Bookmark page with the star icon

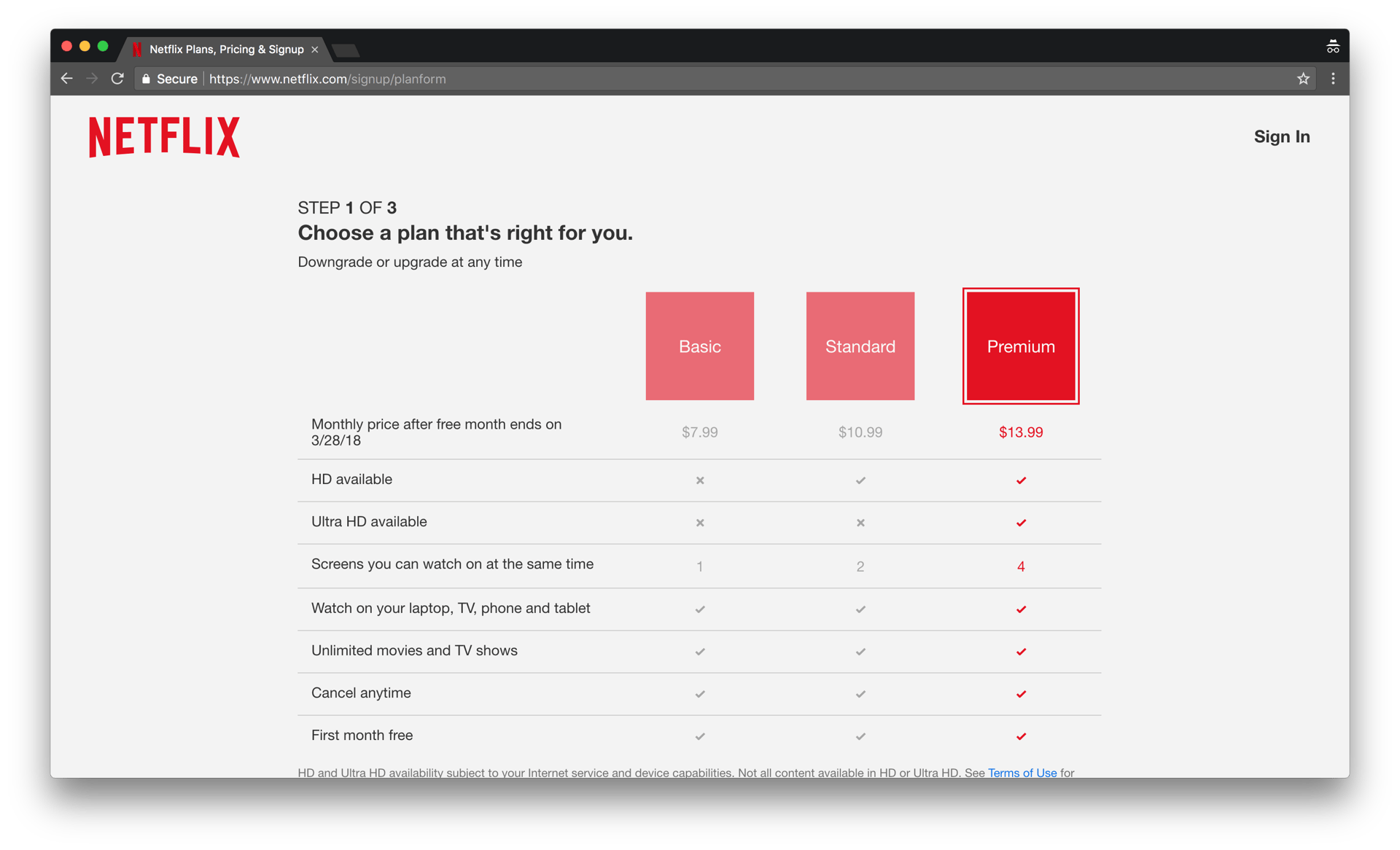click(x=1303, y=79)
